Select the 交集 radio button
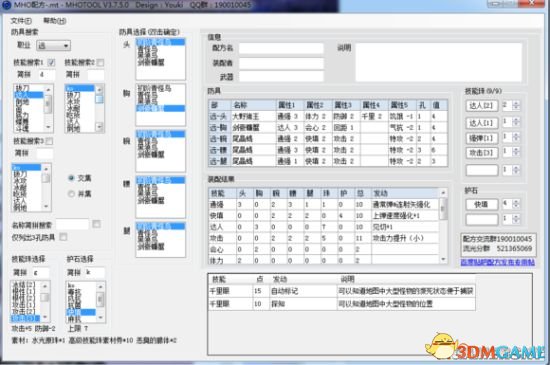Viewport: 550px width, 365px height. [71, 178]
